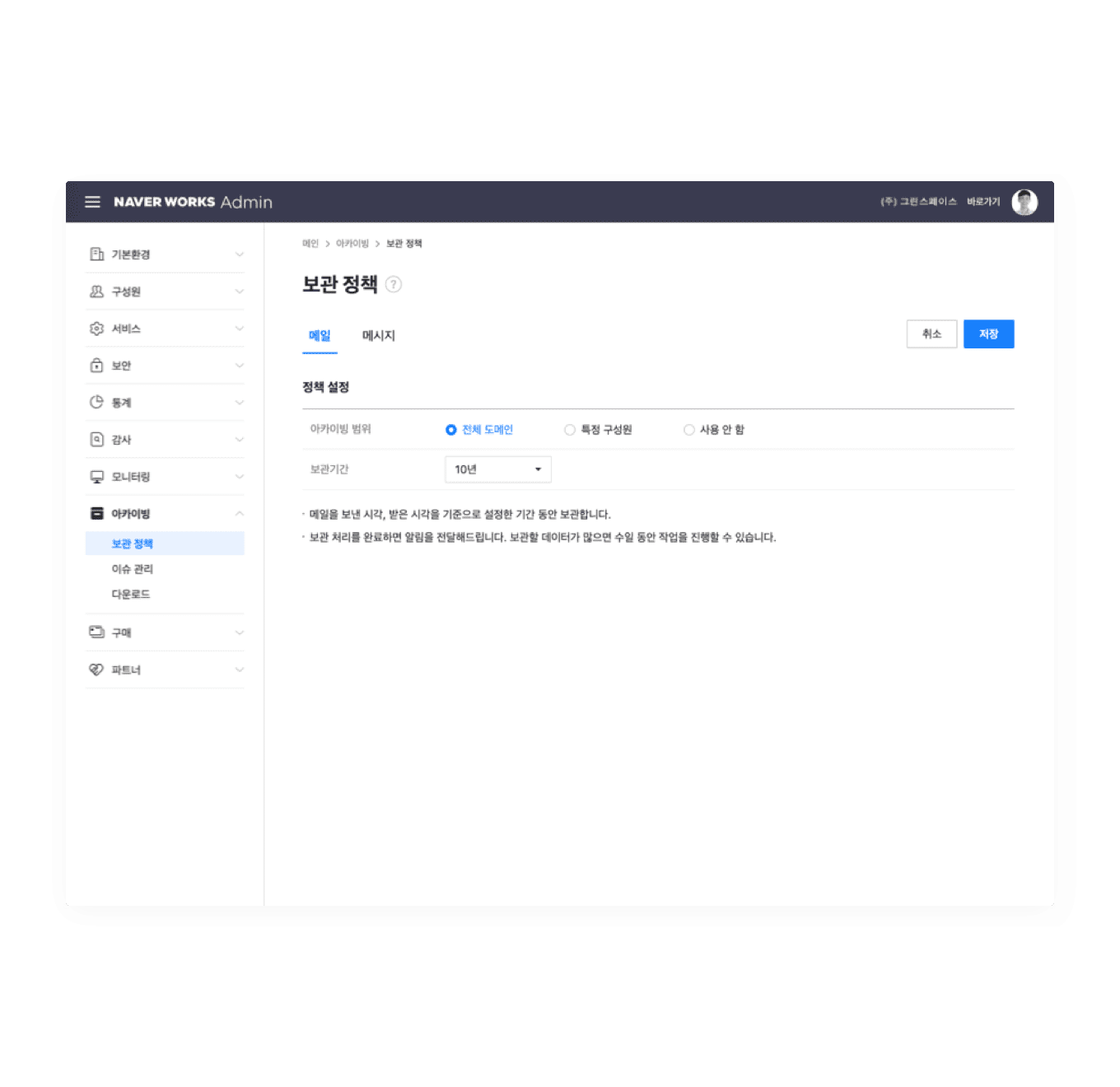The width and height of the screenshot is (1120, 1087).
Task: Click the 저장 save button
Action: 988,334
